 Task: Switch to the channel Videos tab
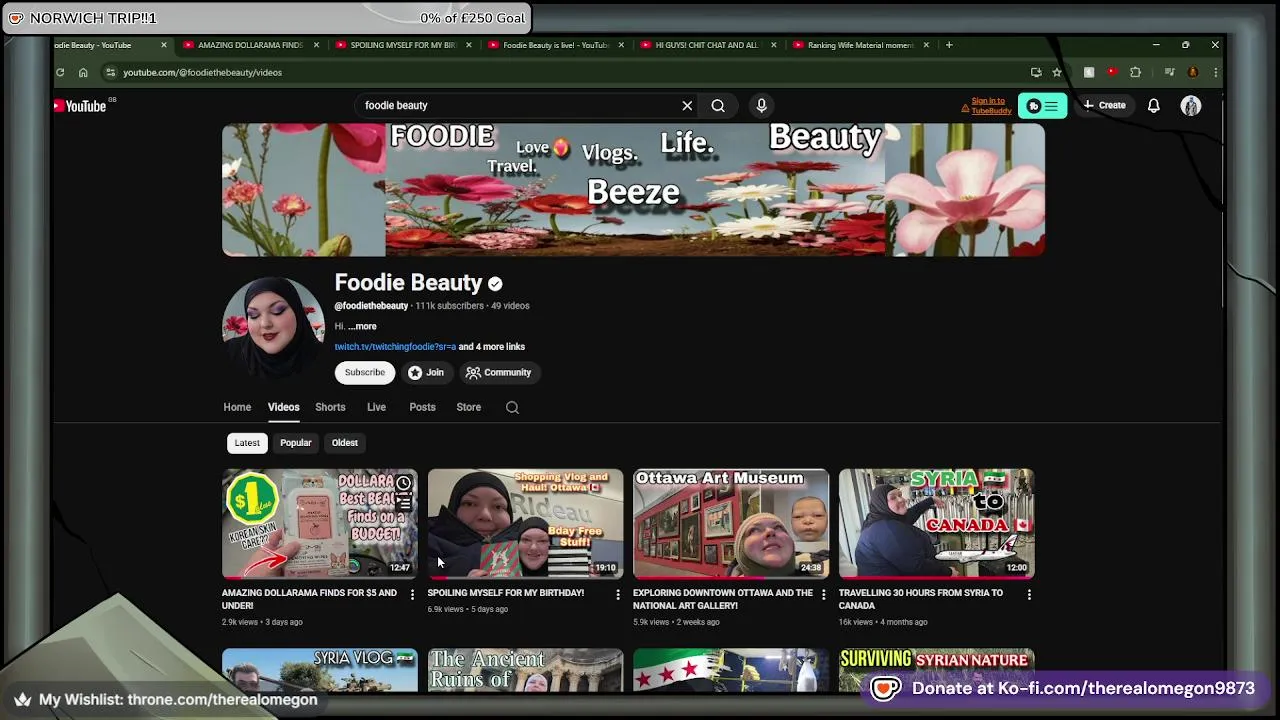point(284,407)
